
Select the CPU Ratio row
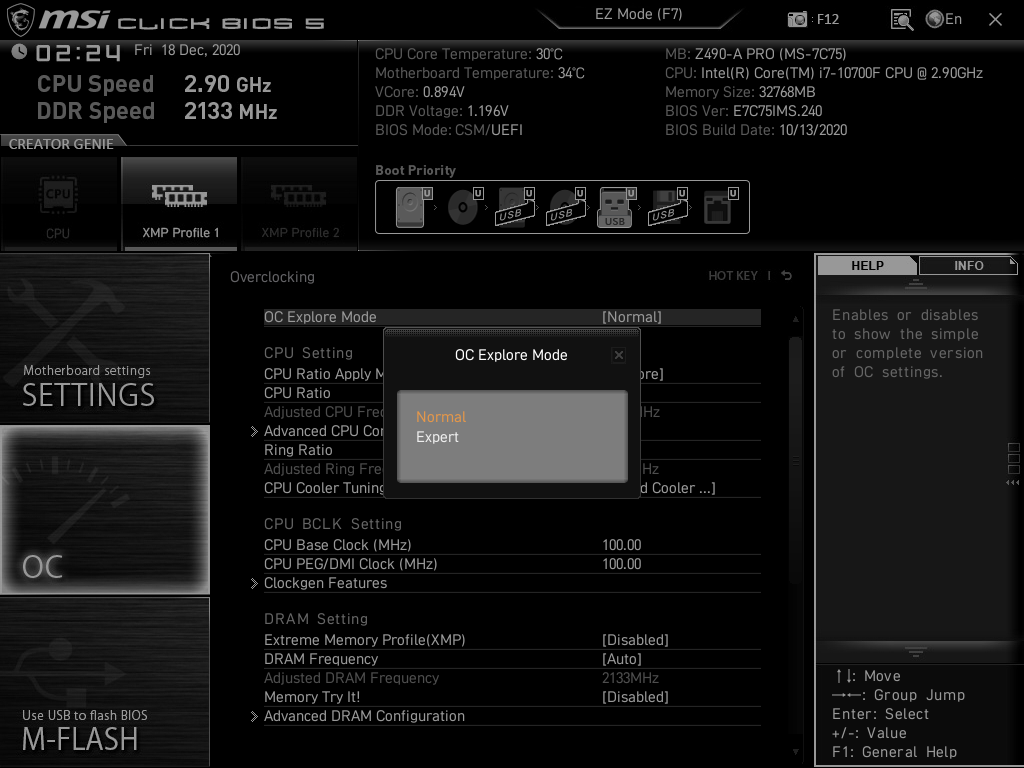323,392
